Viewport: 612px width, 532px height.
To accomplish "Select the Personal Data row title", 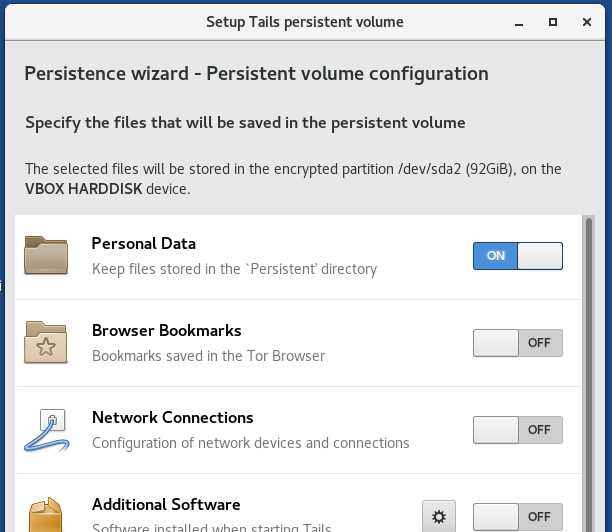I will 144,244.
